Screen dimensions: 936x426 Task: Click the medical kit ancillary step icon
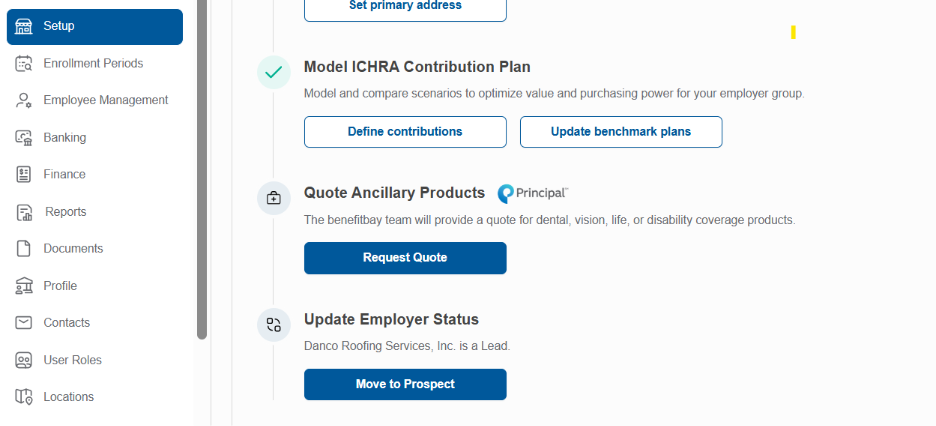tap(273, 198)
